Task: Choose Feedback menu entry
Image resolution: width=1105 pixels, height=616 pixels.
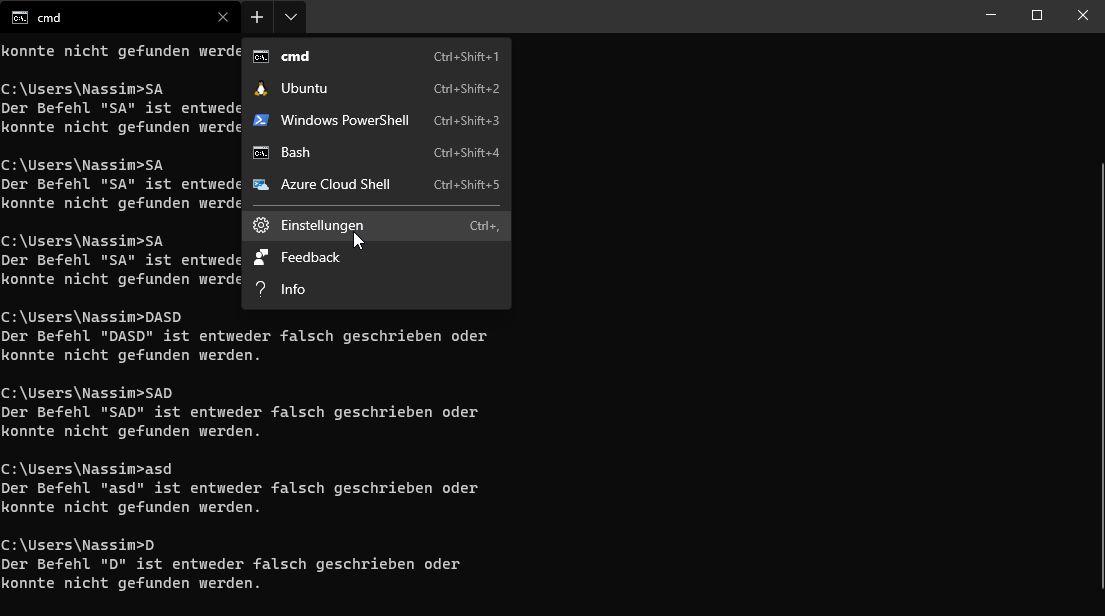Action: (x=376, y=257)
